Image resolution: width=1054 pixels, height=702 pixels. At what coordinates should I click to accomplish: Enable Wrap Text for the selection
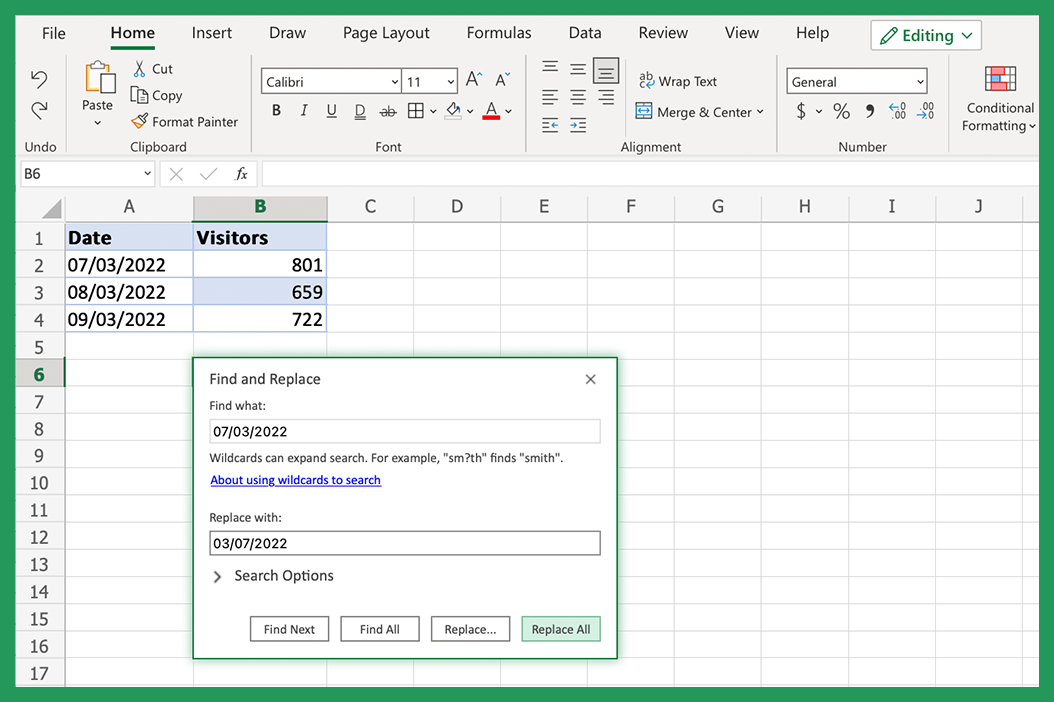tap(678, 81)
